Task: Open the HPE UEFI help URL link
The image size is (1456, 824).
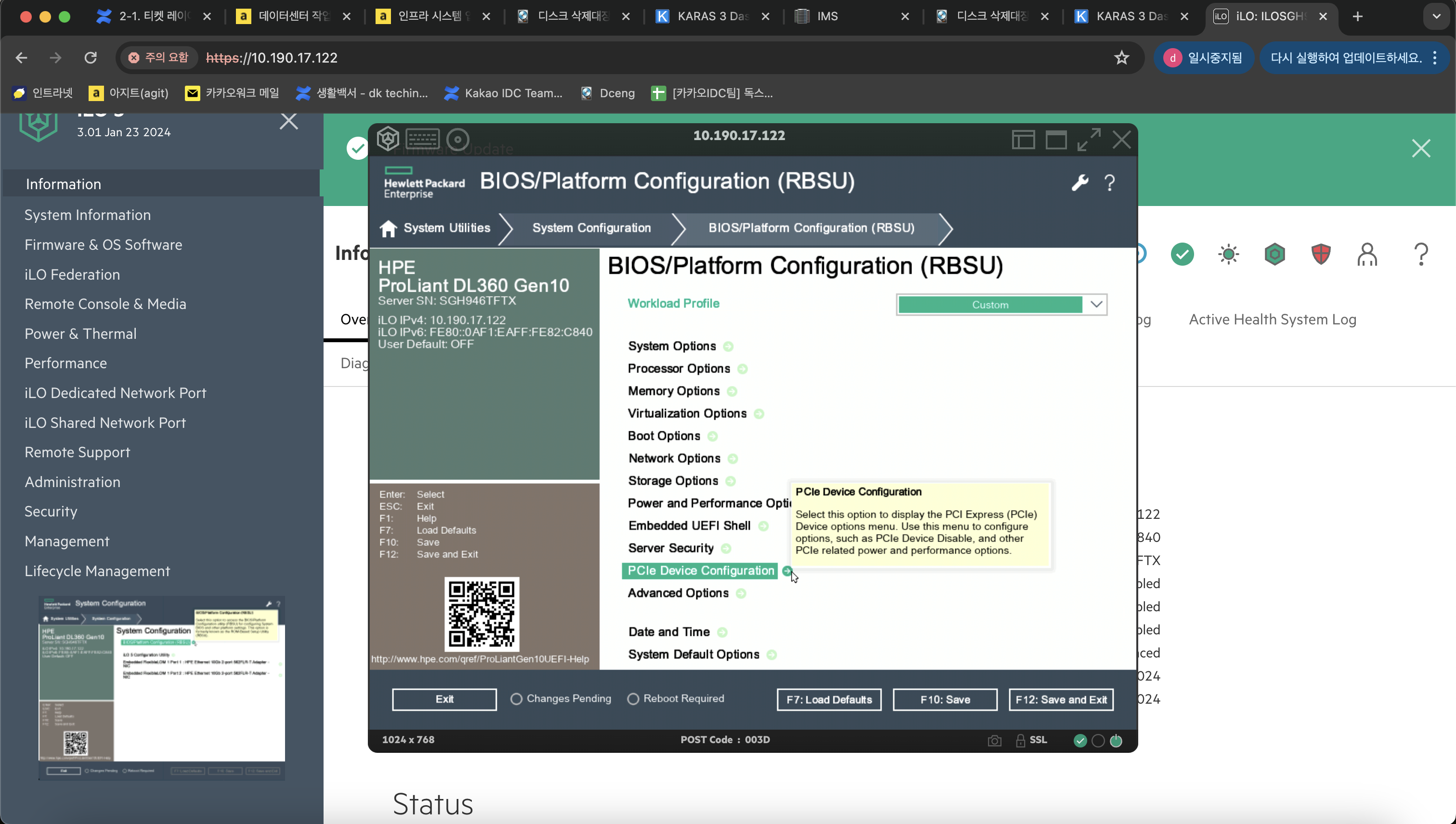Action: pyautogui.click(x=480, y=659)
